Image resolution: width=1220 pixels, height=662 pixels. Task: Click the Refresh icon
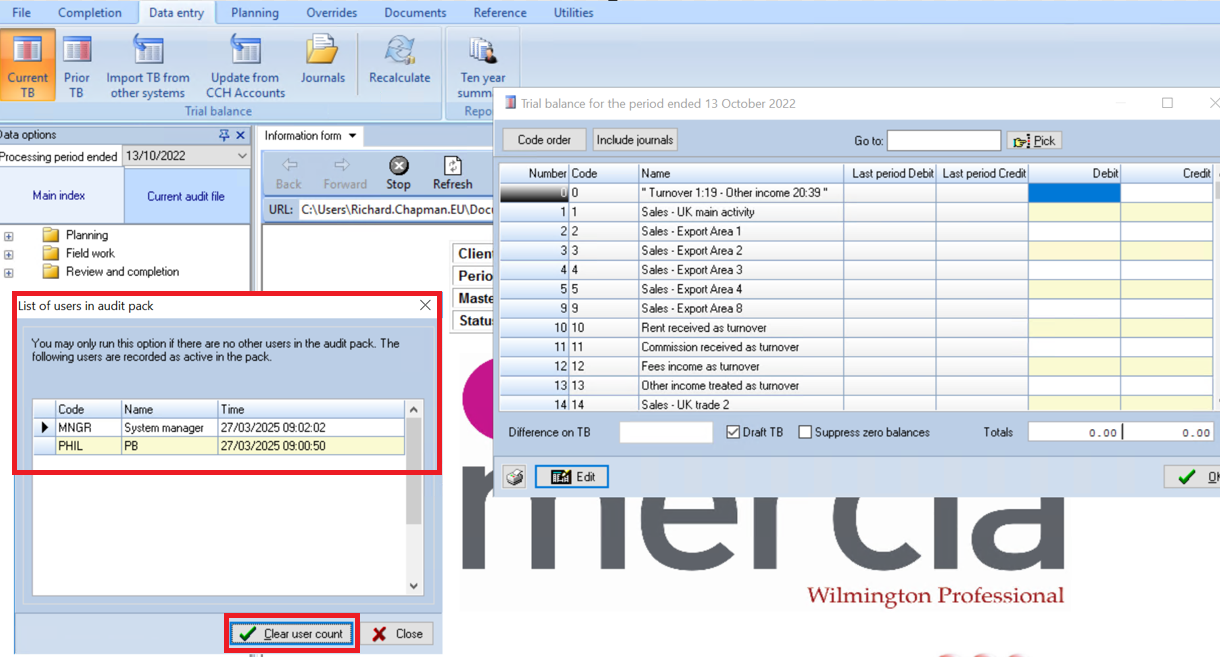point(452,173)
